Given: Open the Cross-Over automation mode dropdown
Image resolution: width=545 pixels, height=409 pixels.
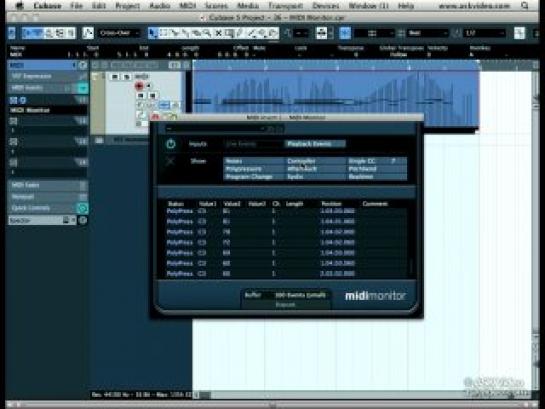Looking at the screenshot, I should click(119, 33).
